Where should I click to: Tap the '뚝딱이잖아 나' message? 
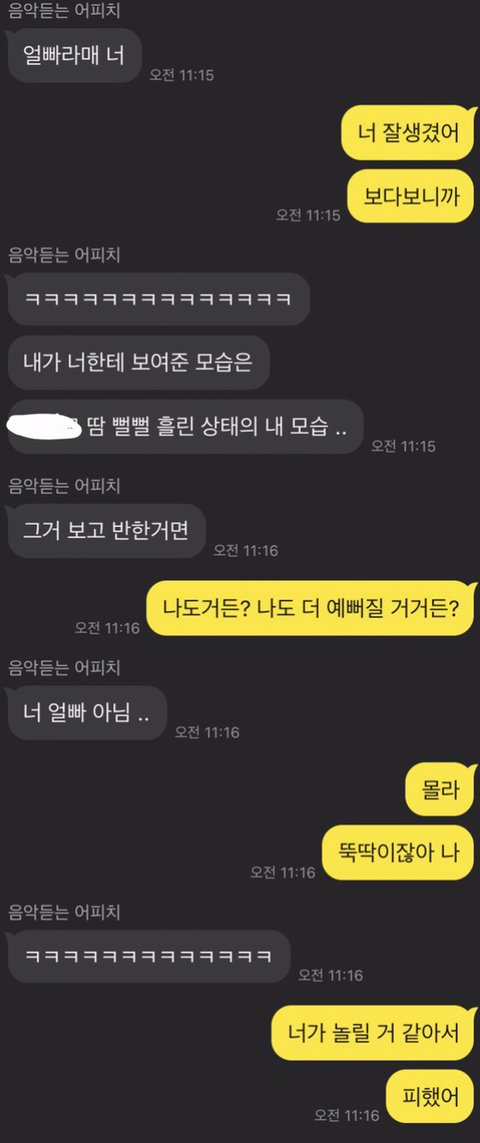(x=398, y=853)
